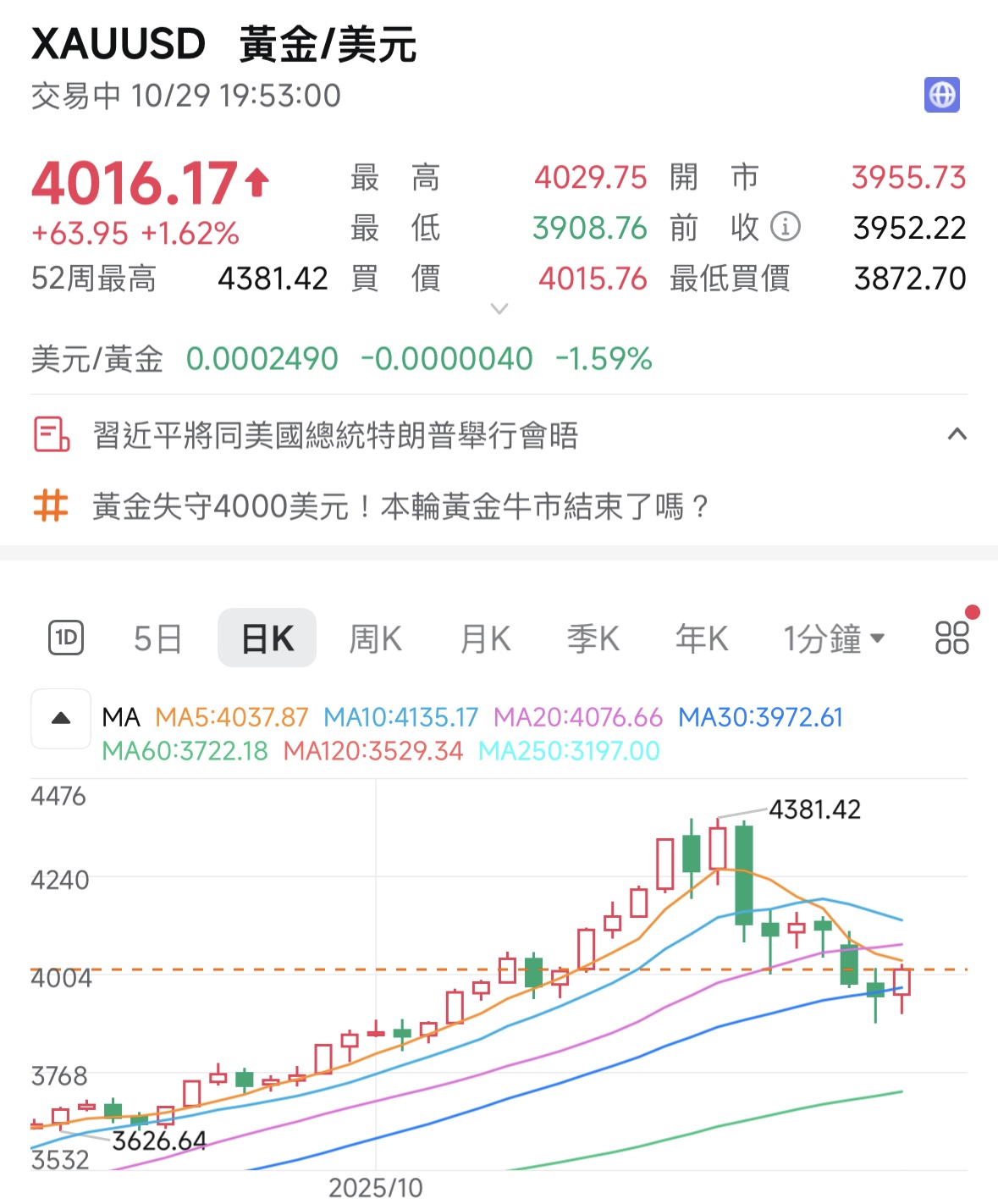Open the indicator grid icon with red dot
The height and width of the screenshot is (1204, 998).
(x=951, y=638)
